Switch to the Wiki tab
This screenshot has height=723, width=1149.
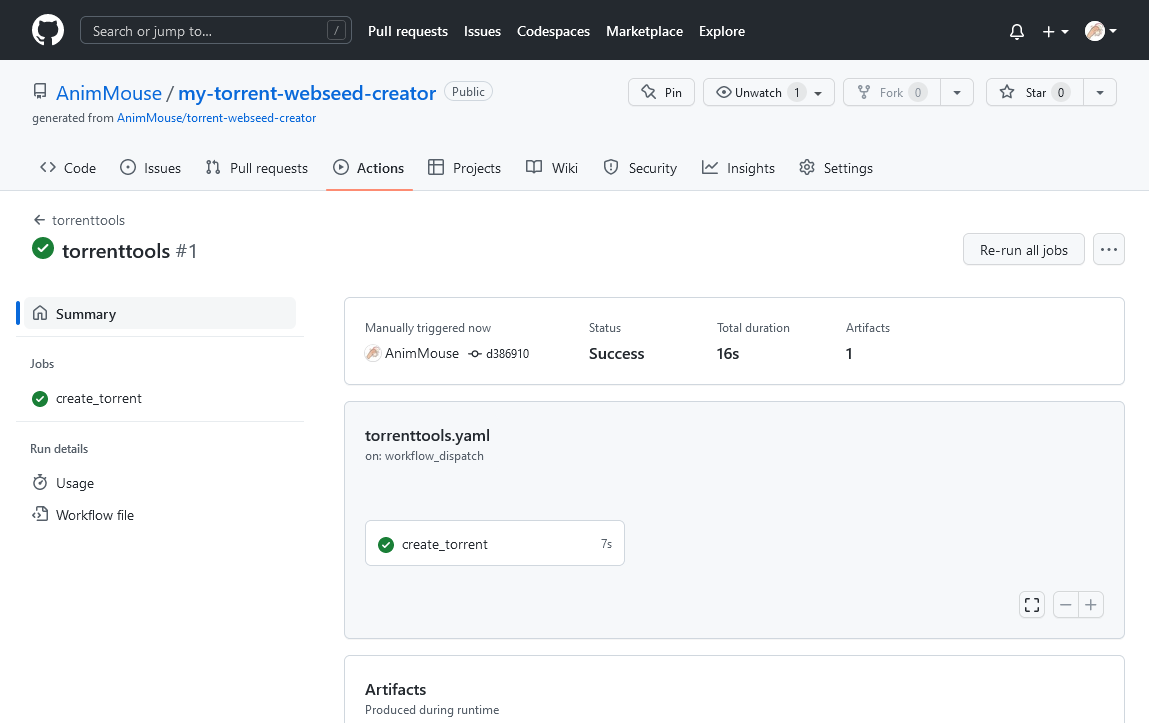pyautogui.click(x=552, y=168)
